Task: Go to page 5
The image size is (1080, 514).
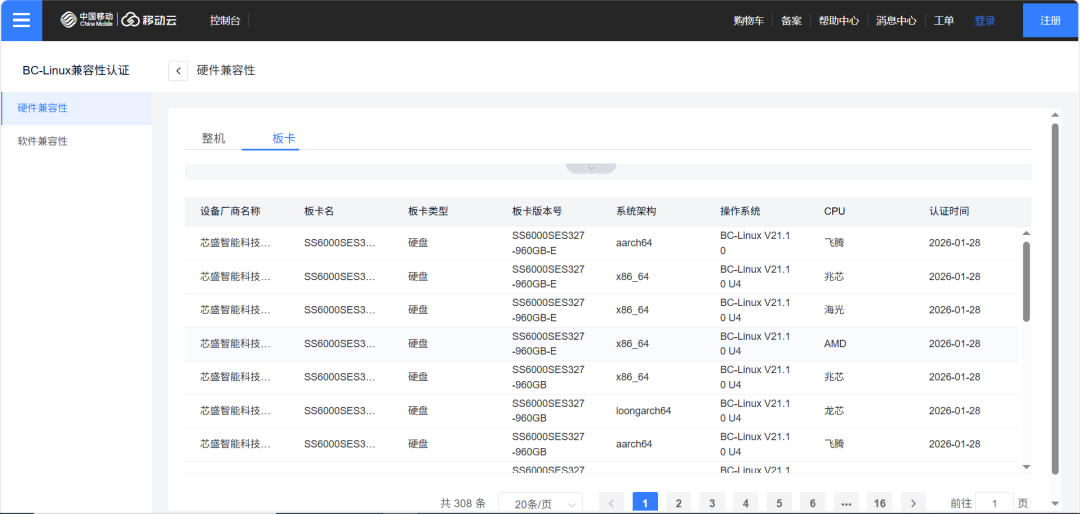Action: [779, 504]
